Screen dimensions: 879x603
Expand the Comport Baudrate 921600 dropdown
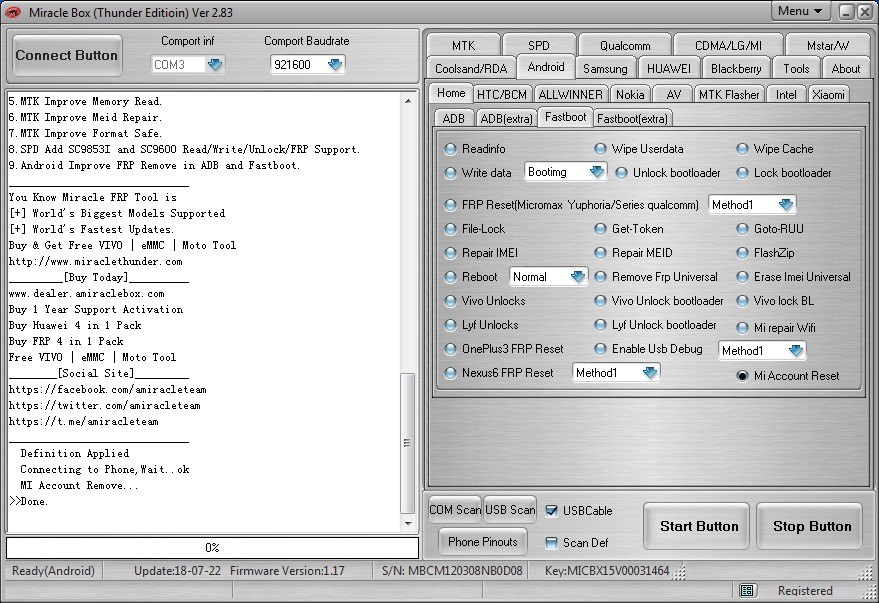tap(335, 64)
